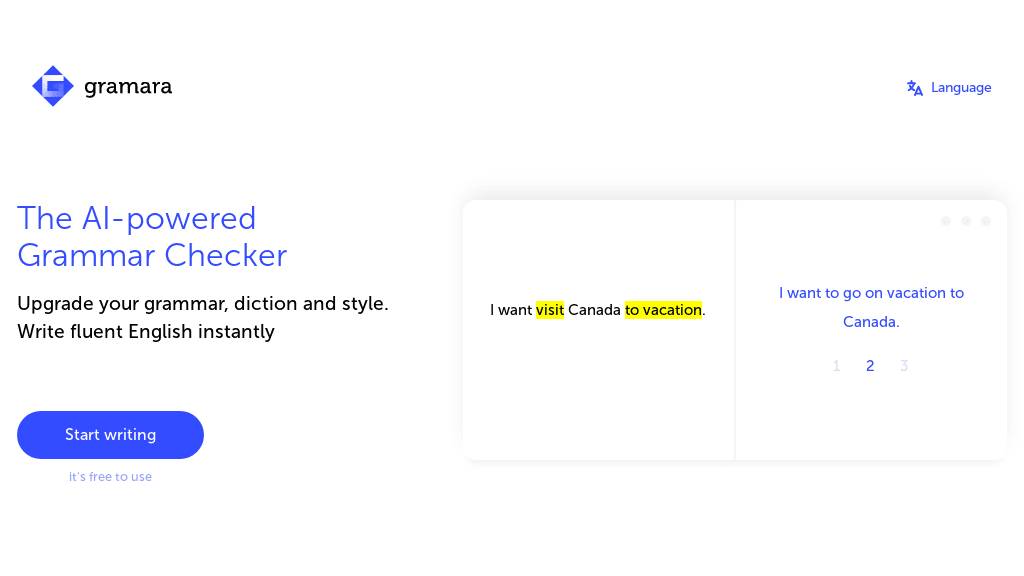Screen dimensions: 1024x576
Task: Click the translate icon beside Language
Action: pyautogui.click(x=915, y=88)
